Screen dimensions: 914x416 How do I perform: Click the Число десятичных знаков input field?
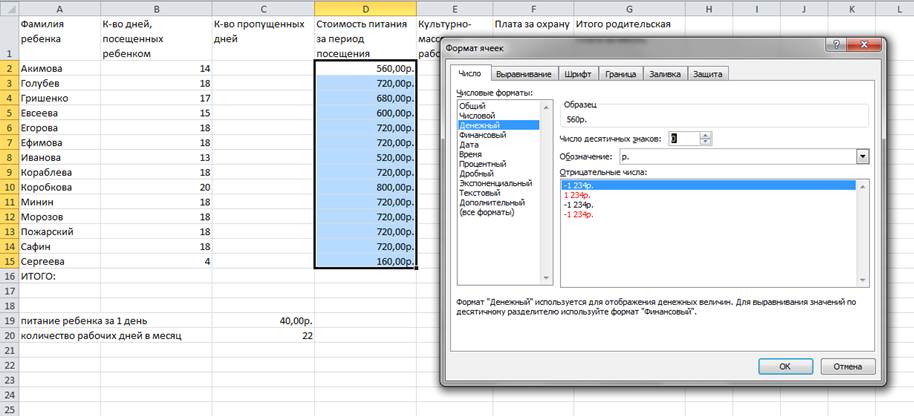pos(684,139)
